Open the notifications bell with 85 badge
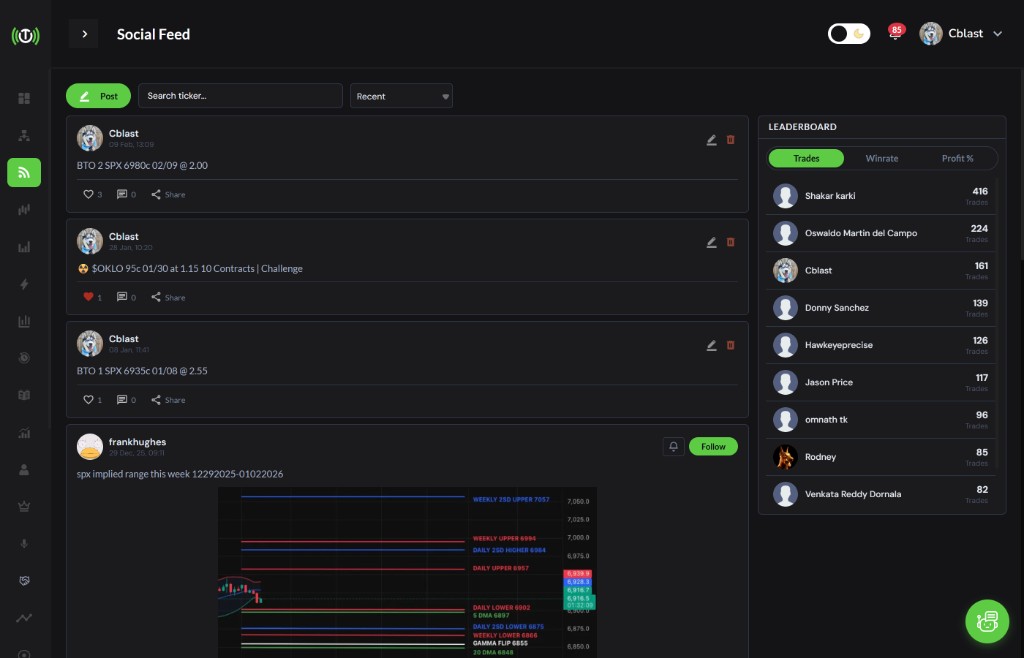The image size is (1024, 658). (894, 35)
